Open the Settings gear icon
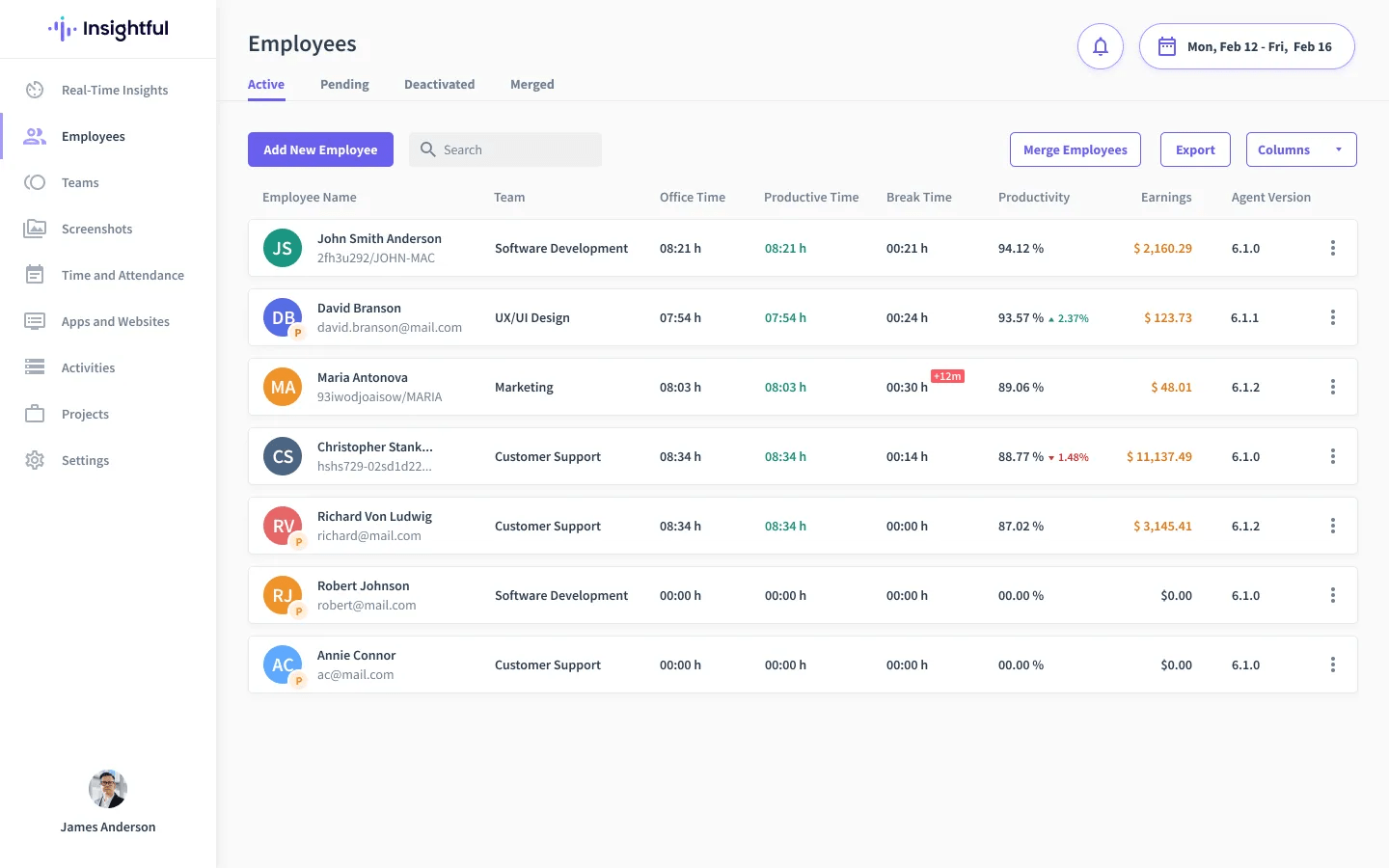Screen dimensions: 1389x868 coord(35,460)
